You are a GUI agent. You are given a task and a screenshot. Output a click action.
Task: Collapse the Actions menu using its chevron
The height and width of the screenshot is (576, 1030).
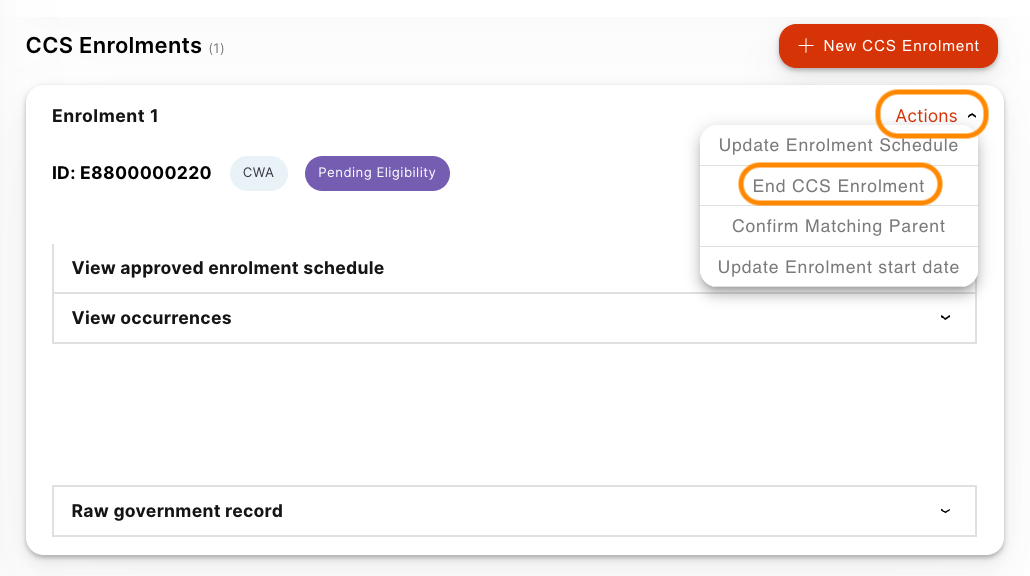[x=972, y=116]
